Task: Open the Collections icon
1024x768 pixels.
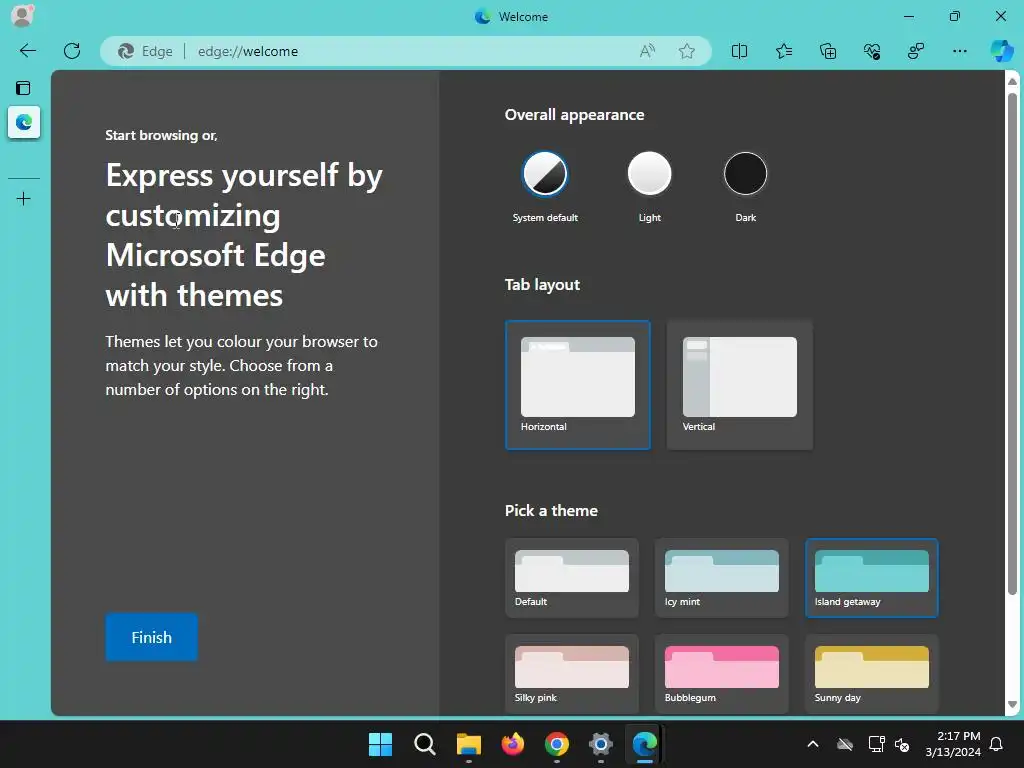Action: (x=827, y=51)
